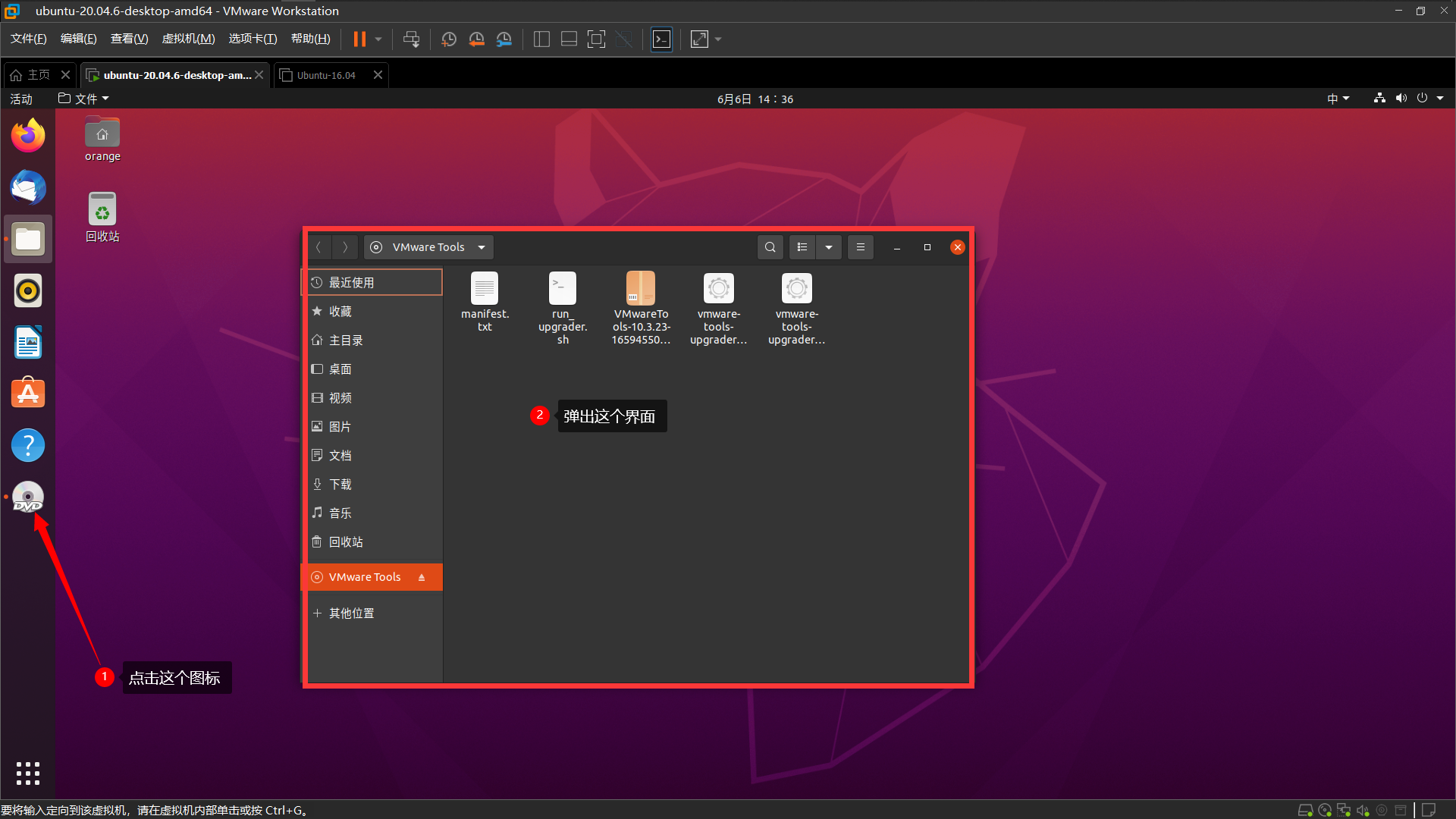Open the desktop trash 回收站 icon
The width and height of the screenshot is (1456, 819).
(102, 217)
